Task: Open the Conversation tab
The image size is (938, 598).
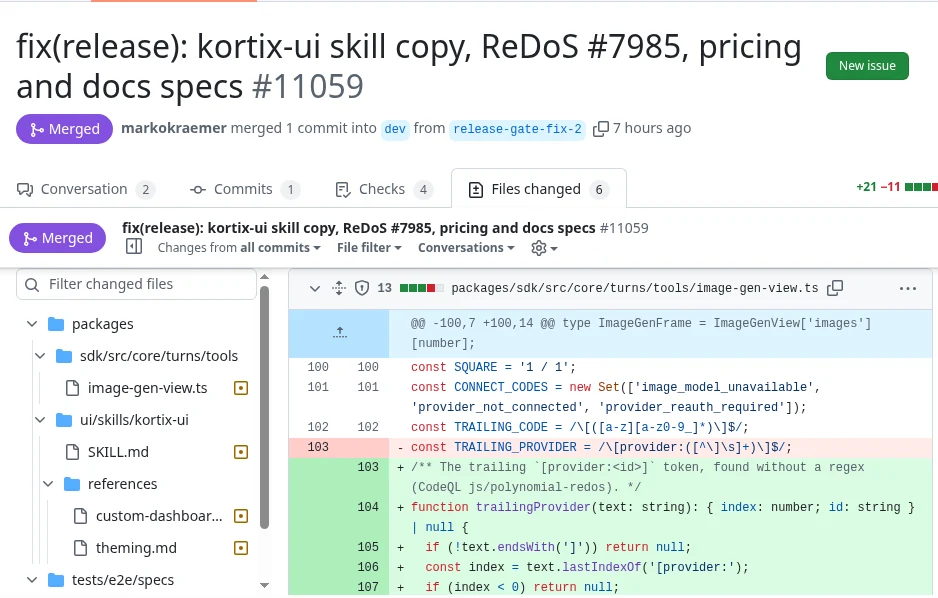Action: 86,190
